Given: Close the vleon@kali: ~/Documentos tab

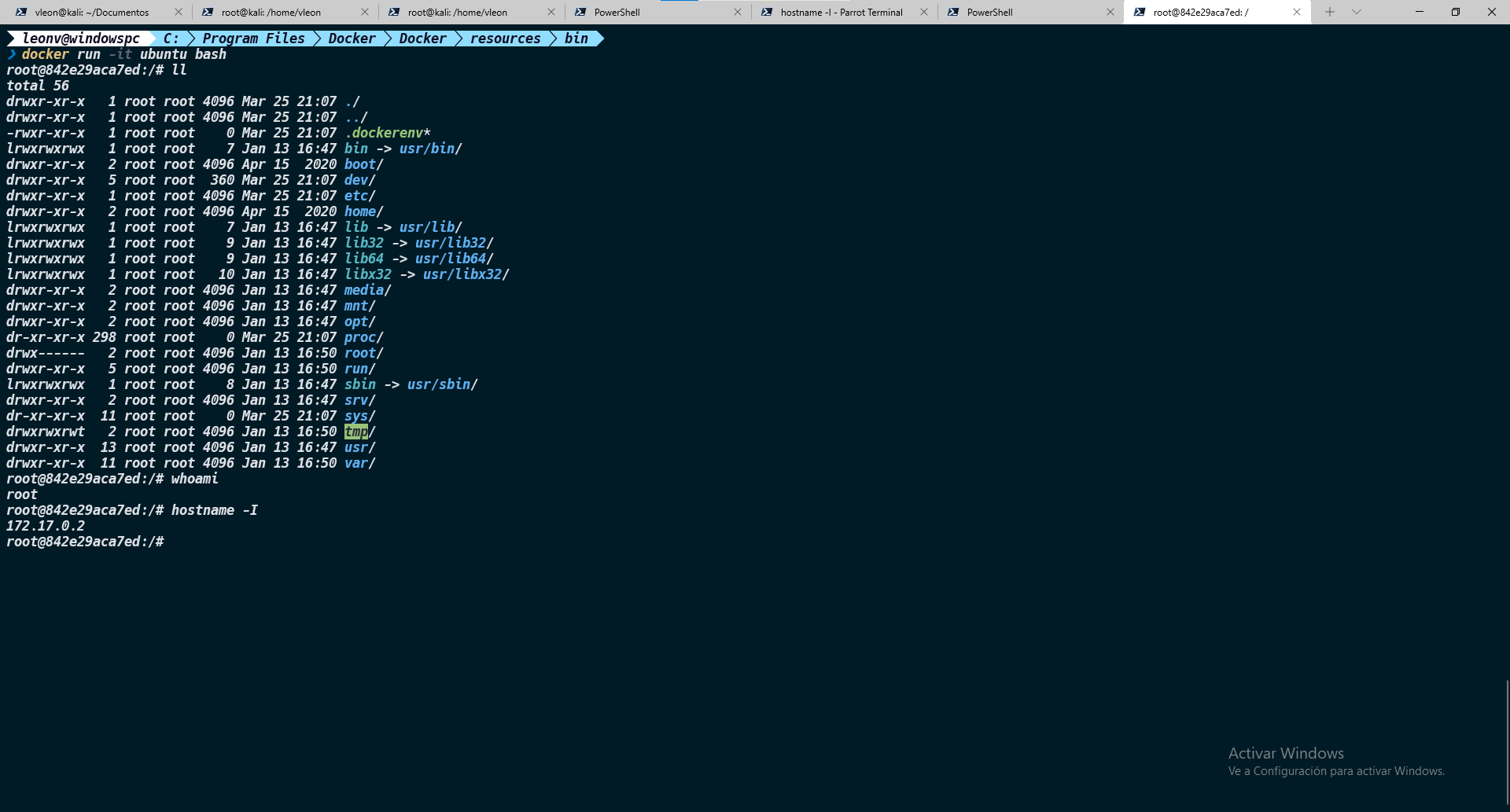Looking at the screenshot, I should point(179,12).
